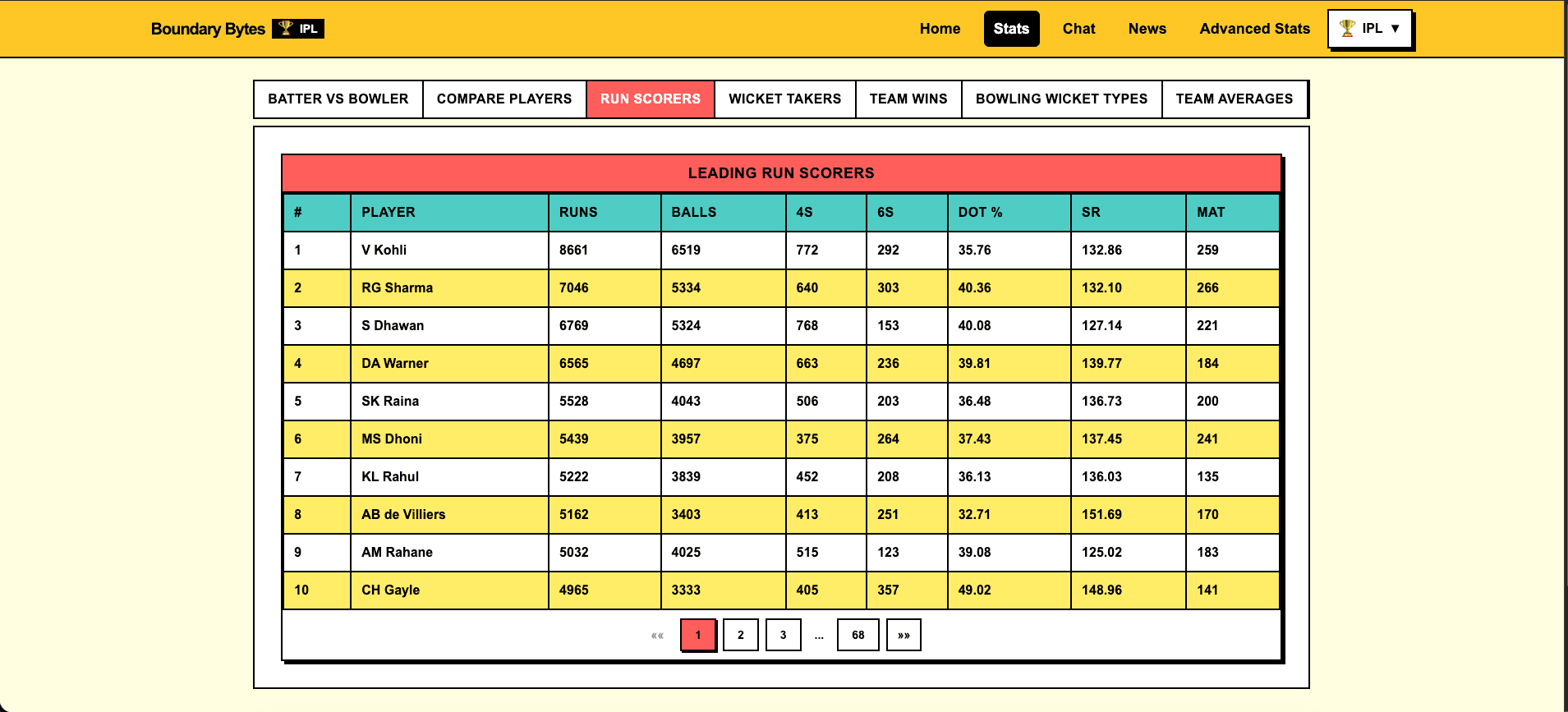Open the Chat page
The width and height of the screenshot is (1568, 712).
click(x=1078, y=29)
